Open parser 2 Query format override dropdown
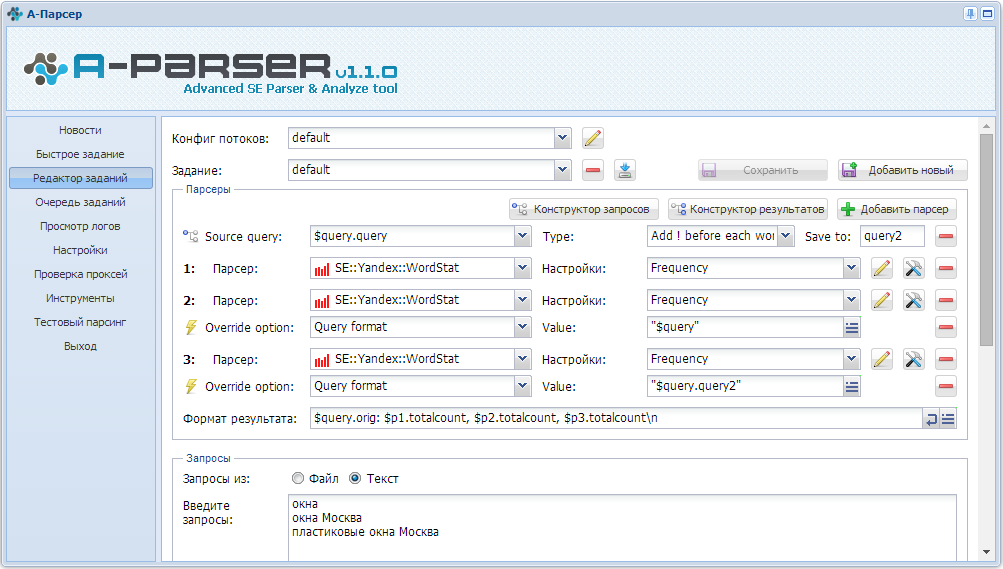The image size is (1003, 569). click(522, 327)
